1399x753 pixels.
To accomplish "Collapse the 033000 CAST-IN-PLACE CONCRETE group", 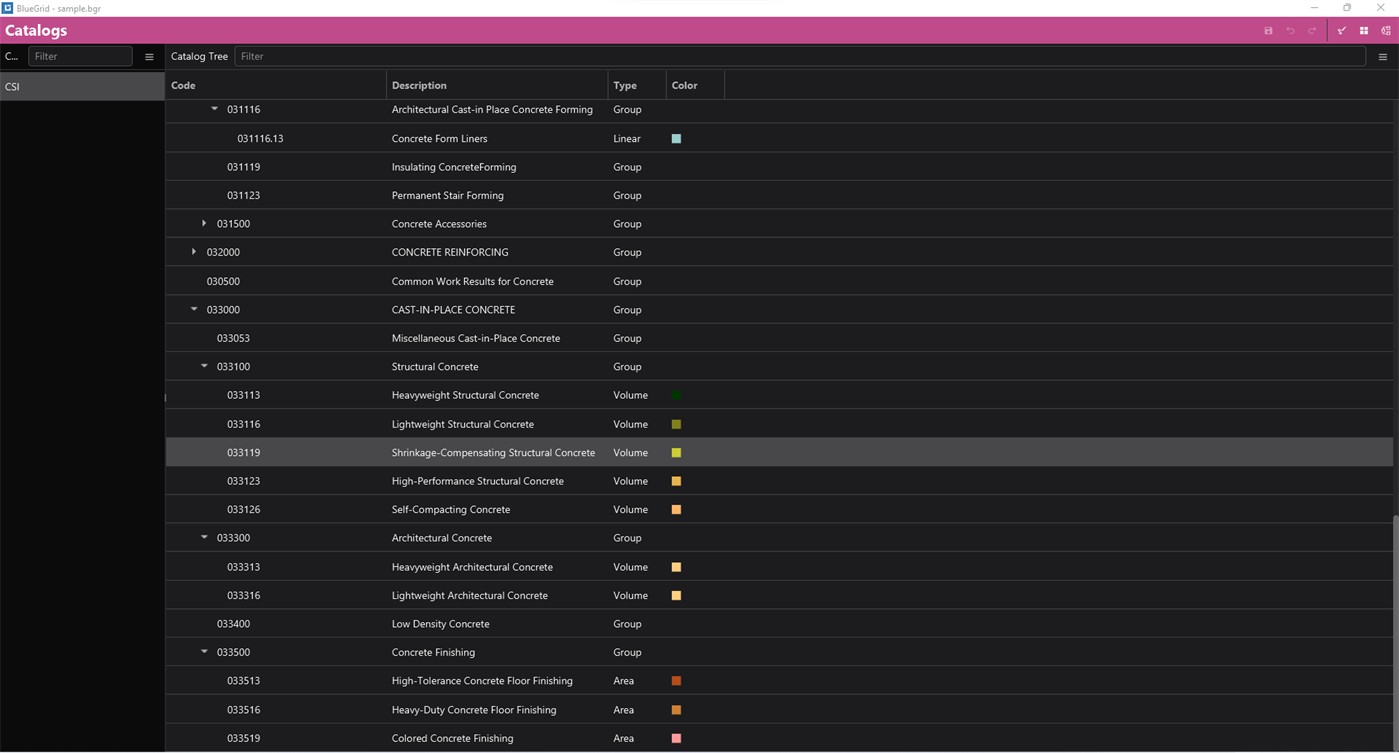I will pos(194,309).
